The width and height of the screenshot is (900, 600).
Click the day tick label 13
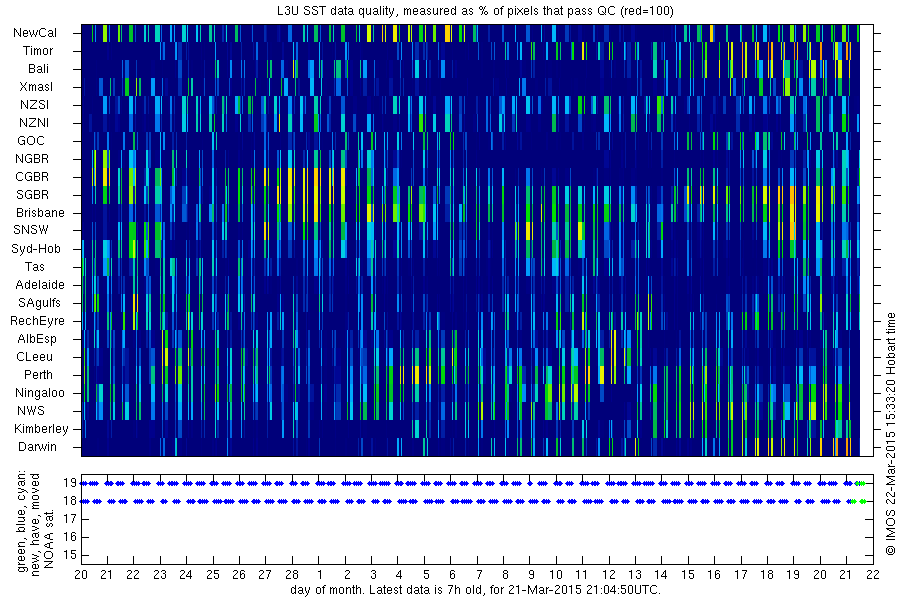click(635, 575)
